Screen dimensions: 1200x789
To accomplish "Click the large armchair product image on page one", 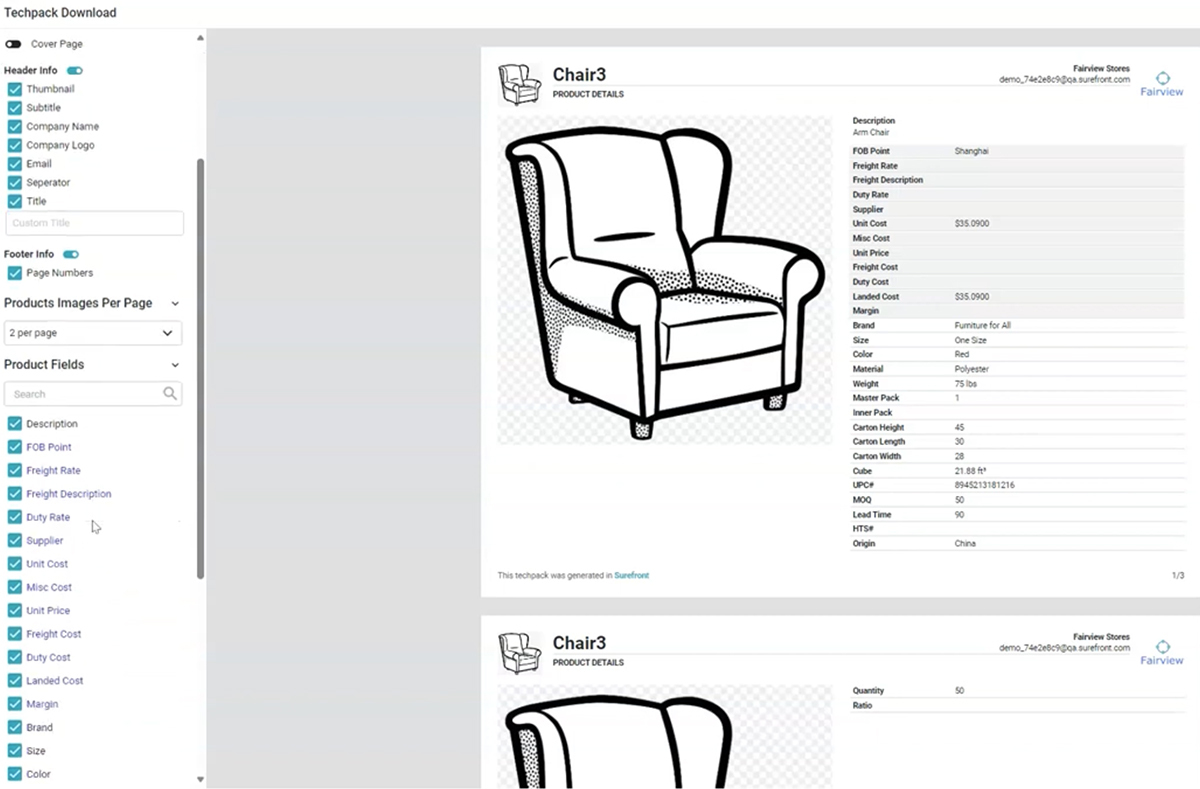I will click(x=665, y=280).
